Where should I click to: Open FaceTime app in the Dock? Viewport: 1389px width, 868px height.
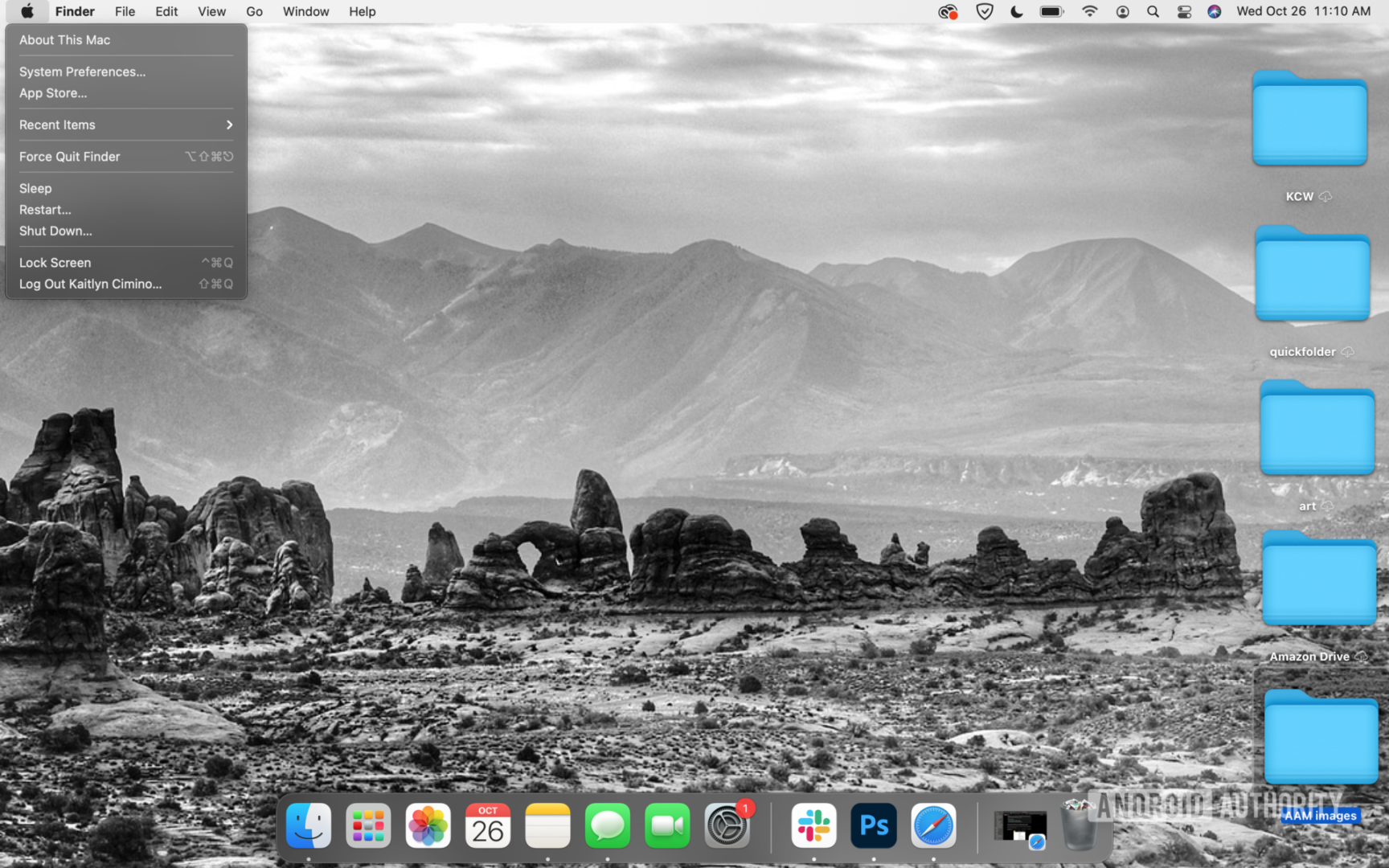pos(667,825)
